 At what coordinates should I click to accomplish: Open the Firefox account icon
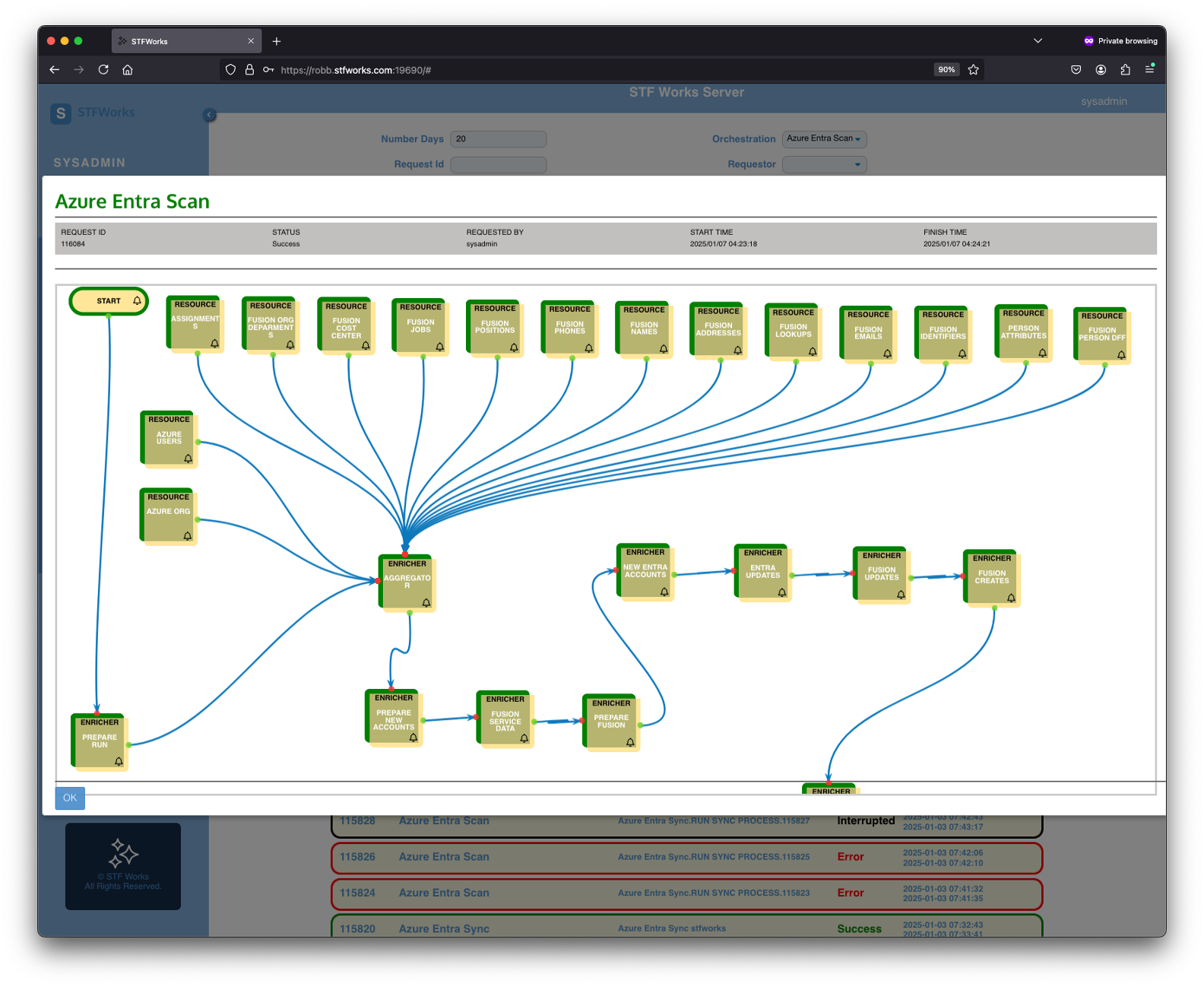click(x=1101, y=70)
